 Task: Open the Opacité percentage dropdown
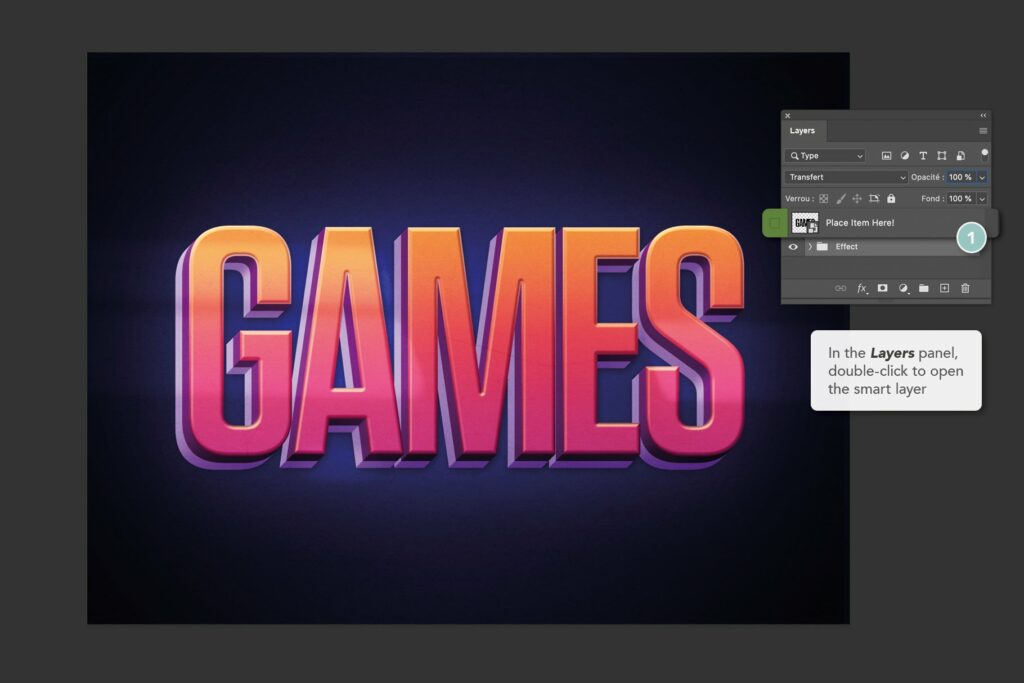(981, 177)
